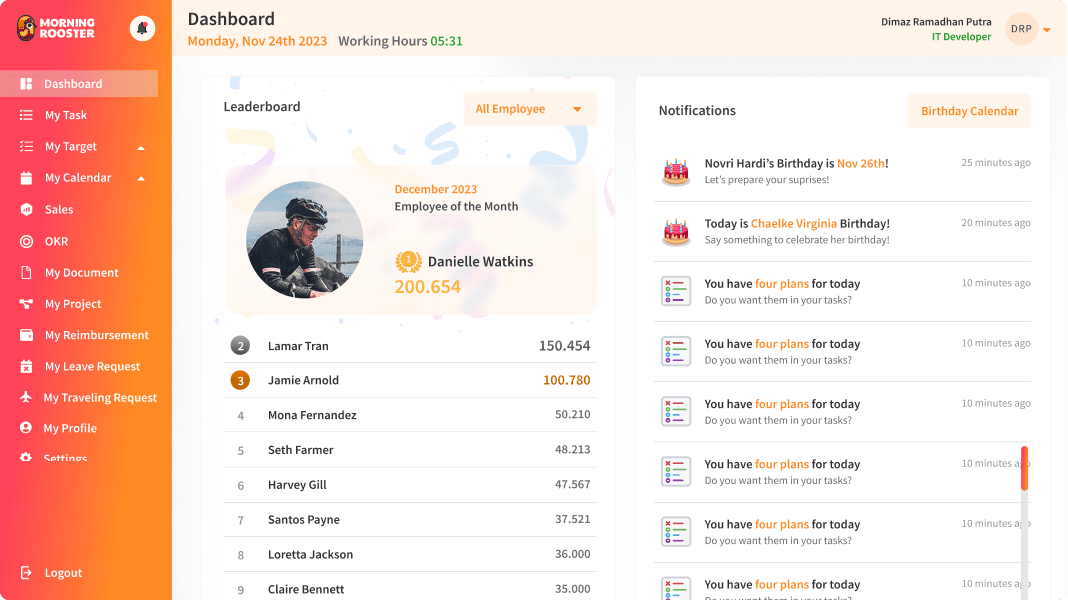Click the Logout button label
Image resolution: width=1068 pixels, height=600 pixels.
[63, 573]
